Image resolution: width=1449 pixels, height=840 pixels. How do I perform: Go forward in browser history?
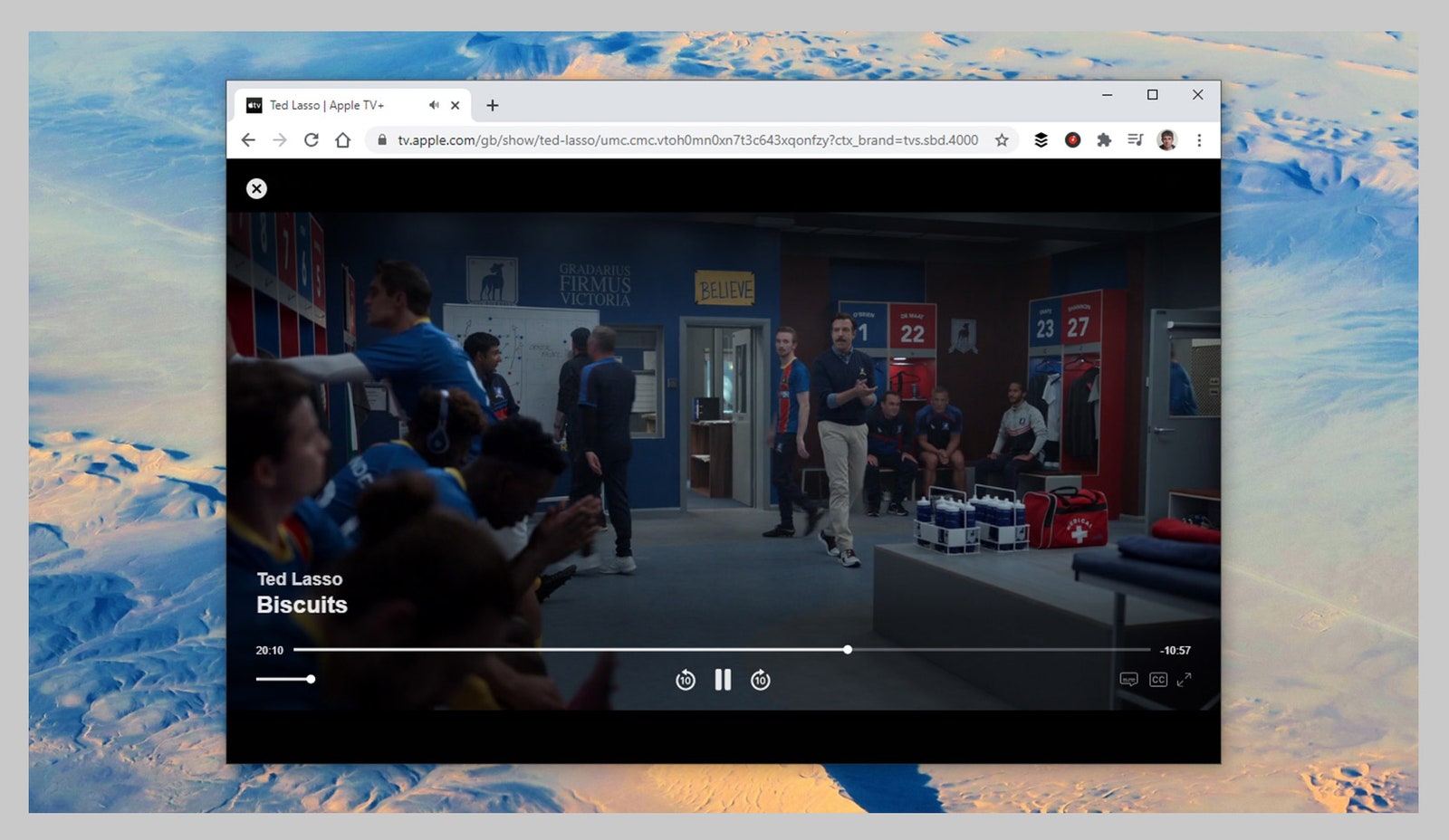[280, 139]
